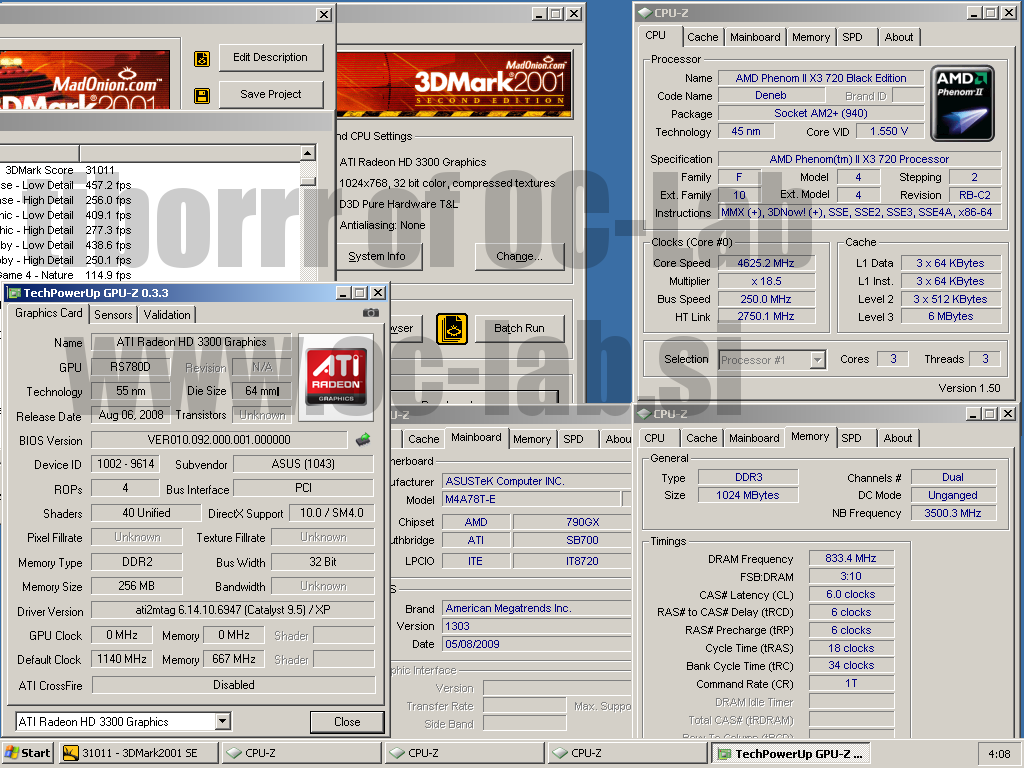Click the HT Link 2750.1 MHz value
The height and width of the screenshot is (768, 1024).
[766, 317]
